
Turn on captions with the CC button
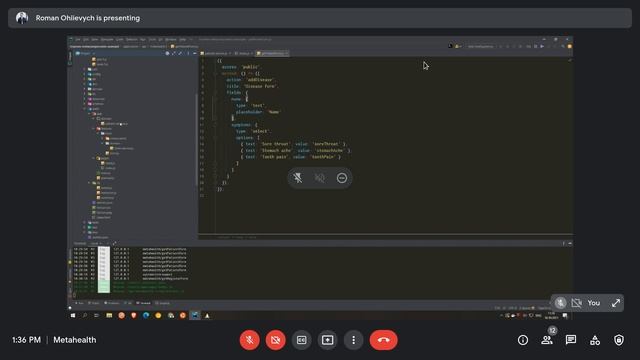[x=302, y=340]
